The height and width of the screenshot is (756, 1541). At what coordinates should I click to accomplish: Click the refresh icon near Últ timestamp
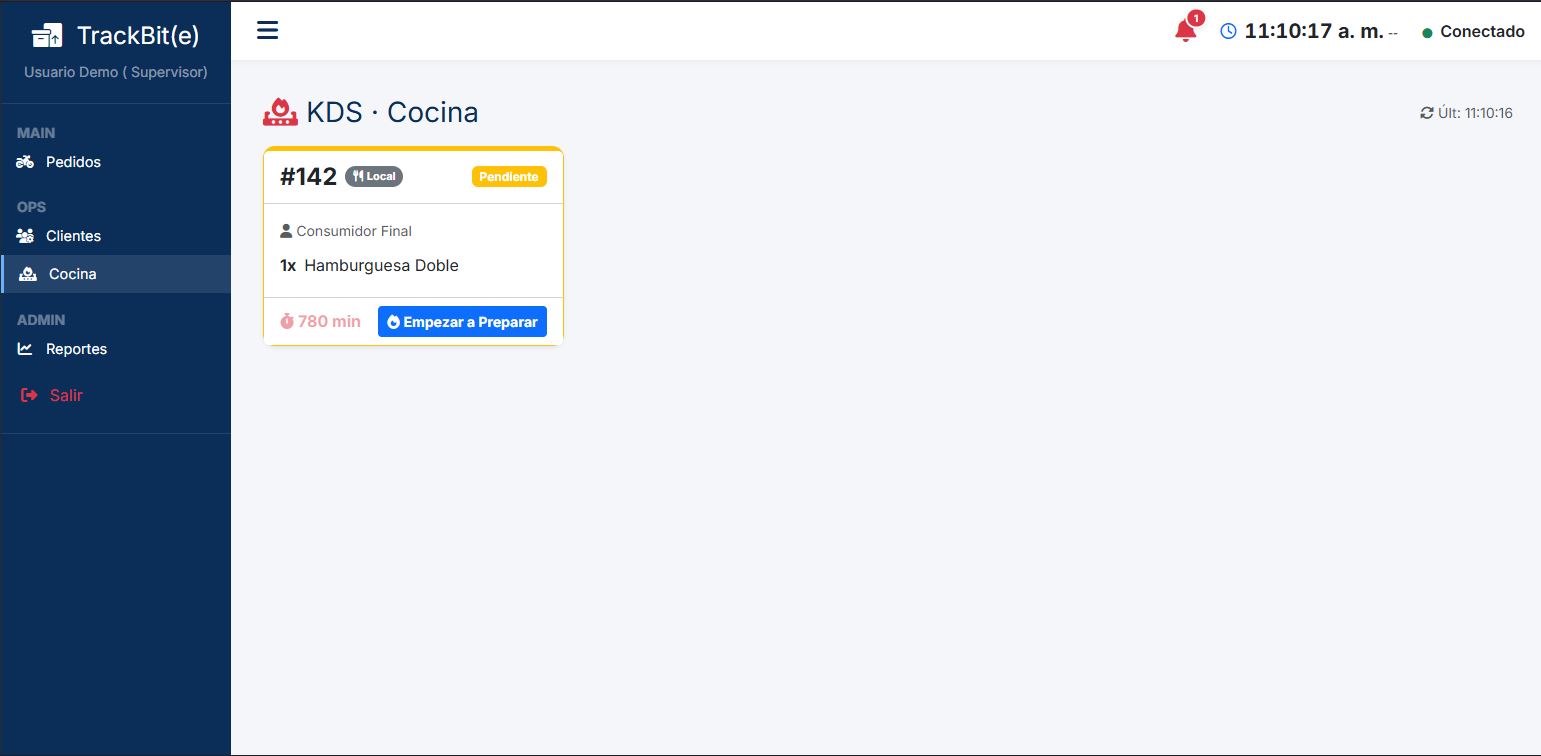(x=1427, y=113)
